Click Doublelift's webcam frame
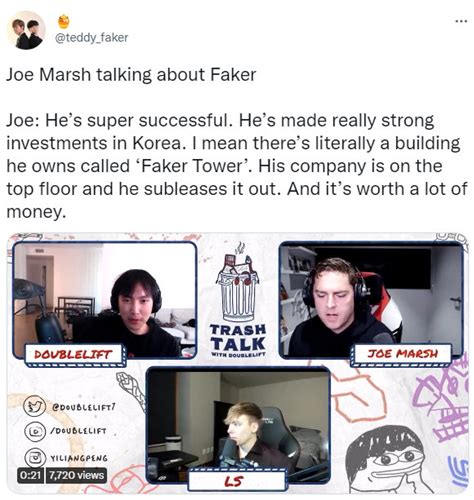The height and width of the screenshot is (500, 474). (105, 300)
